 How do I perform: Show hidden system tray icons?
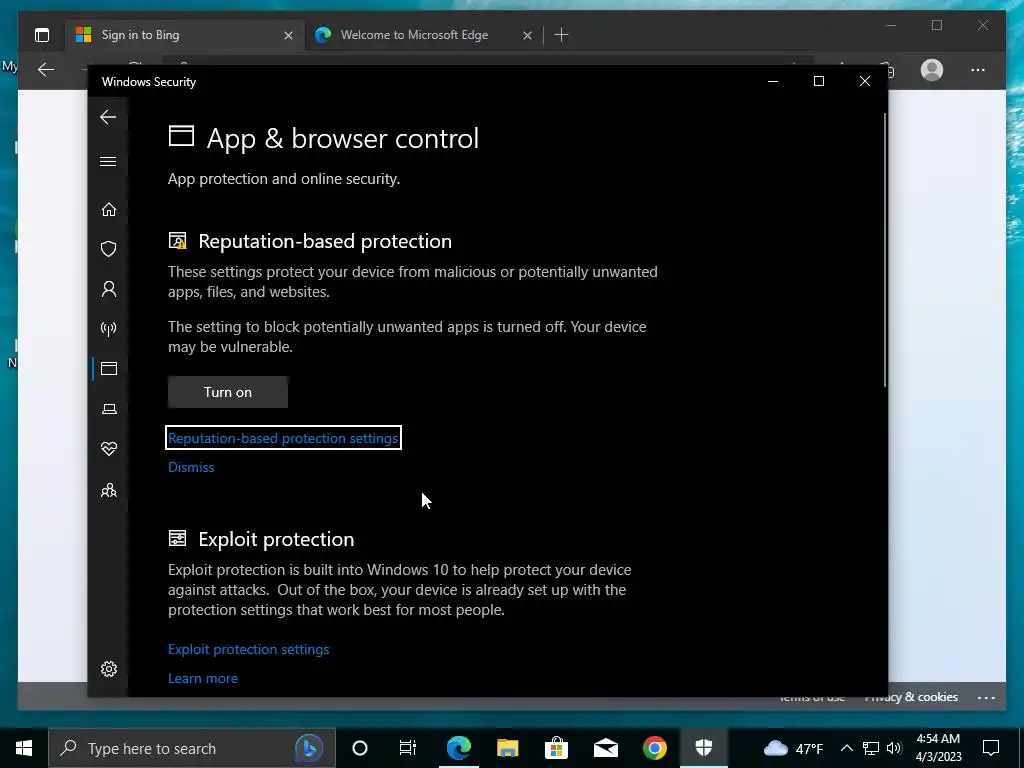point(846,748)
